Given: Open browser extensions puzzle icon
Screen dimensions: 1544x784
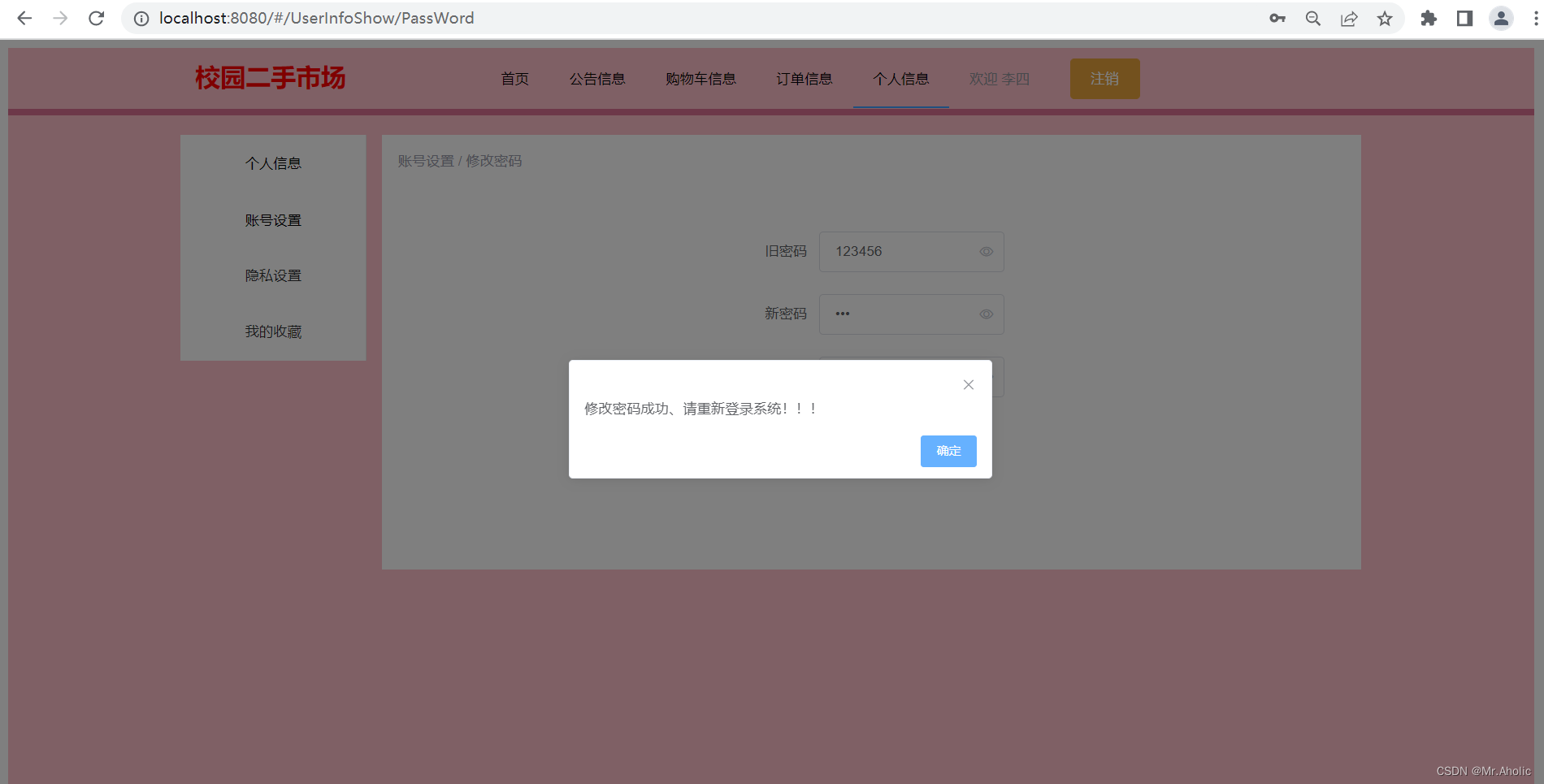Looking at the screenshot, I should (x=1429, y=18).
